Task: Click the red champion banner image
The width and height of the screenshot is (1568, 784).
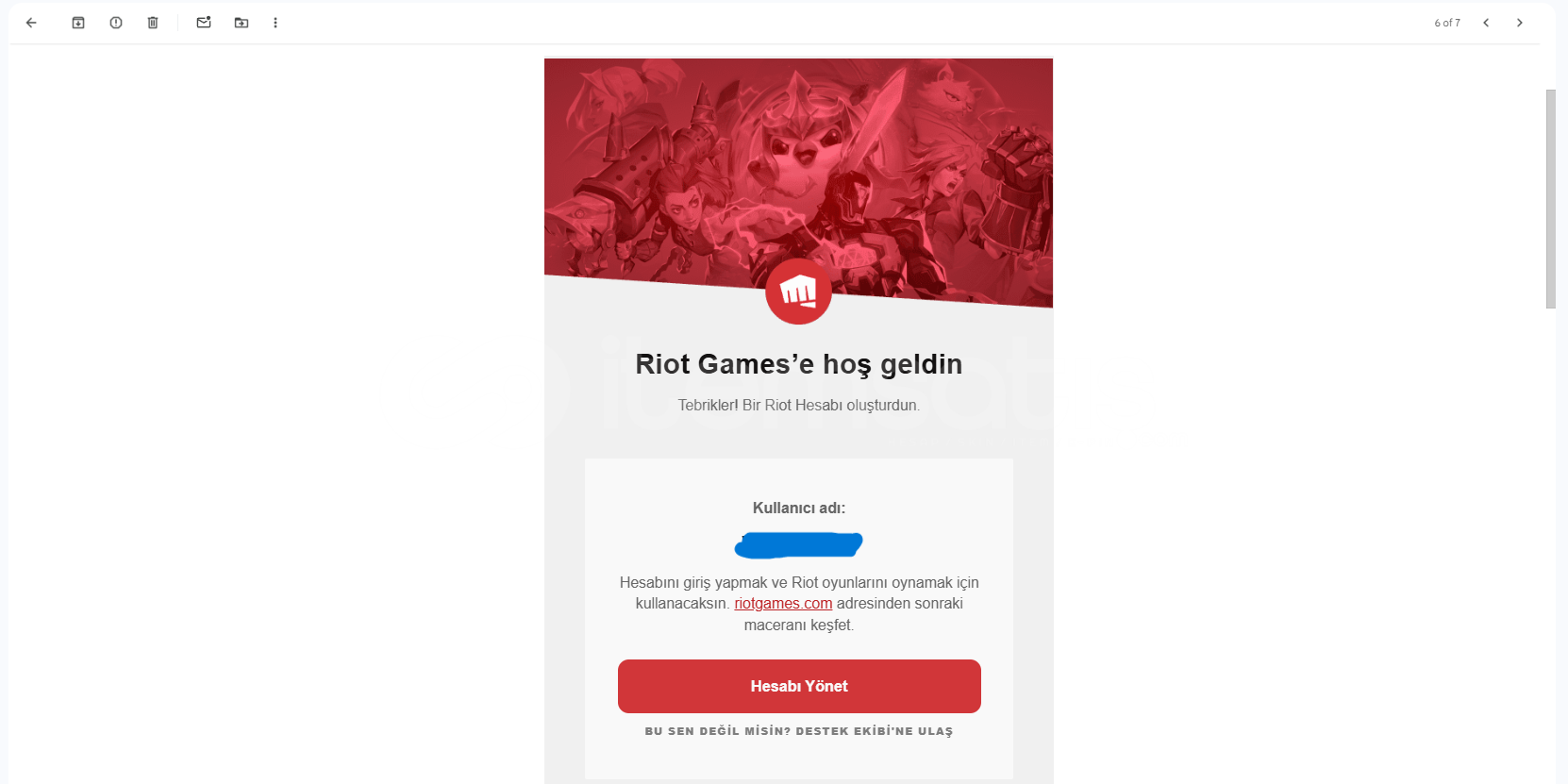Action: (798, 170)
